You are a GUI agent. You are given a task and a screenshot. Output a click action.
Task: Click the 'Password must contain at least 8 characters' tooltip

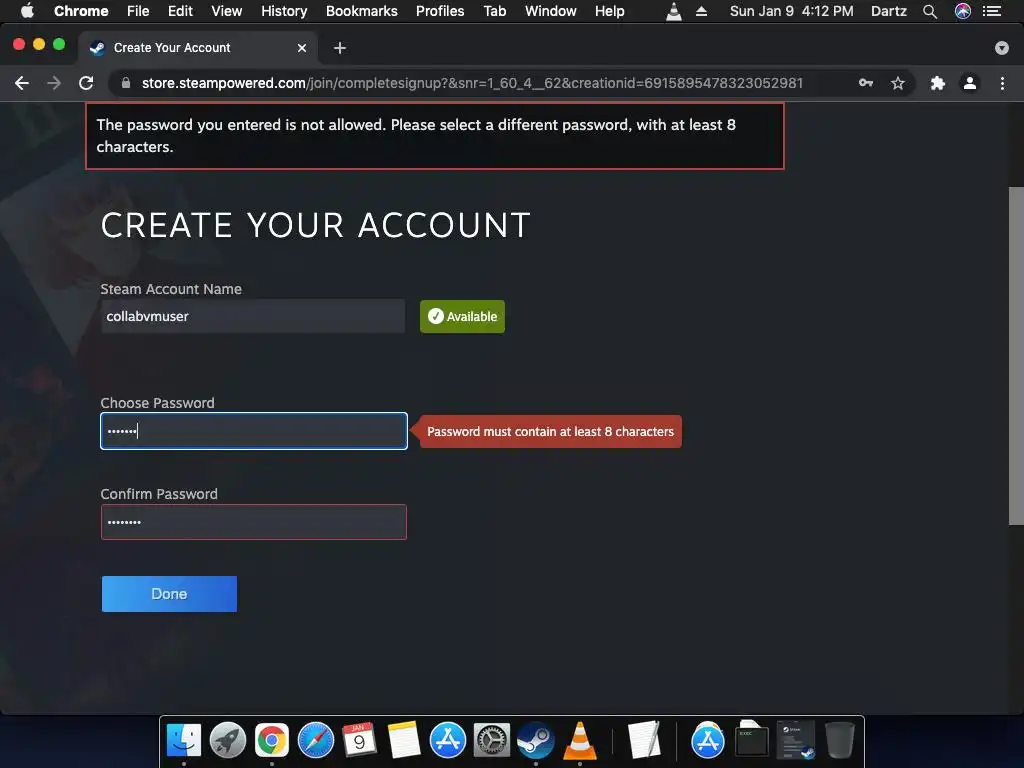pyautogui.click(x=551, y=432)
